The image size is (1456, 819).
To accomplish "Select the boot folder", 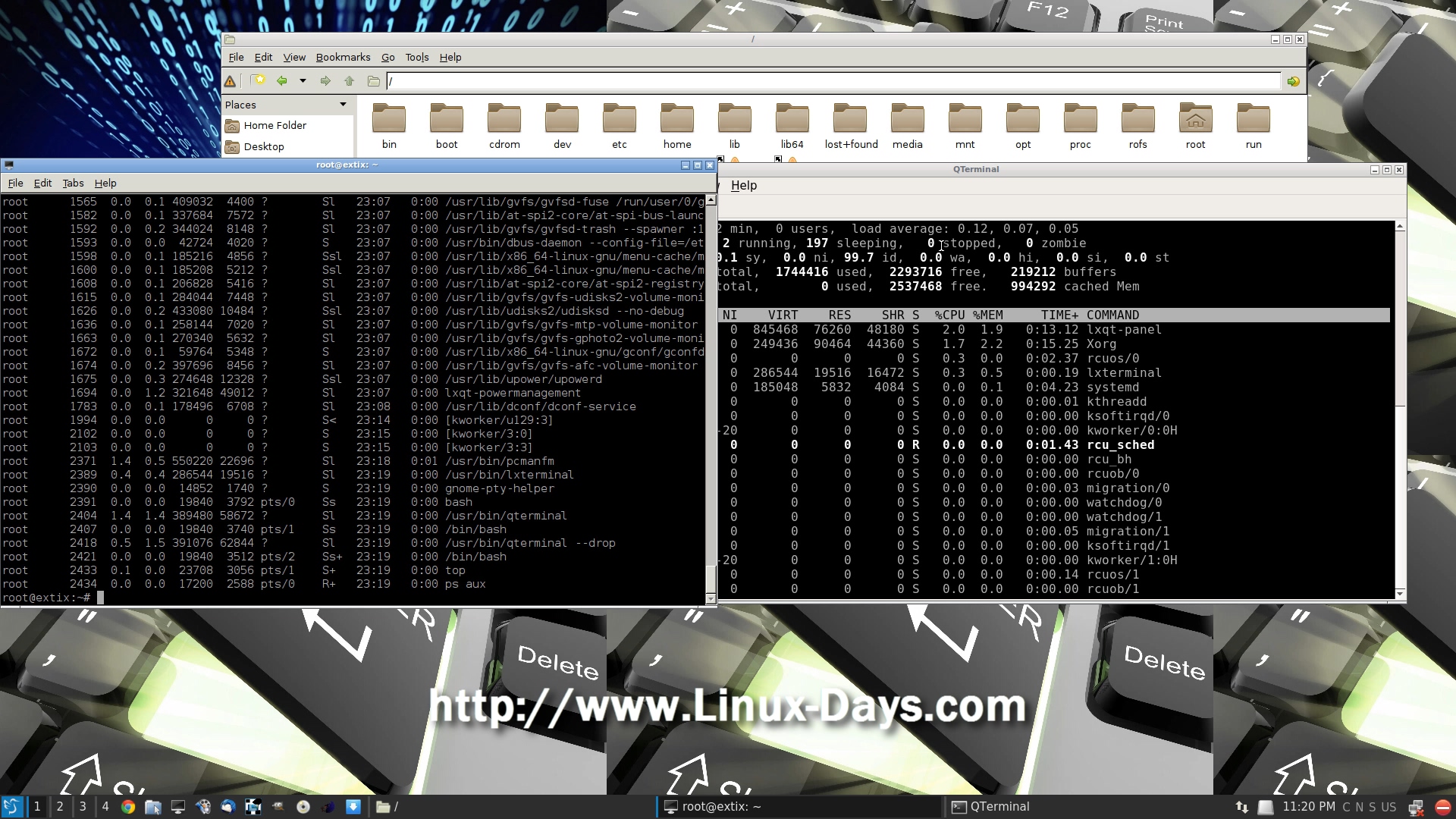I will point(447,126).
